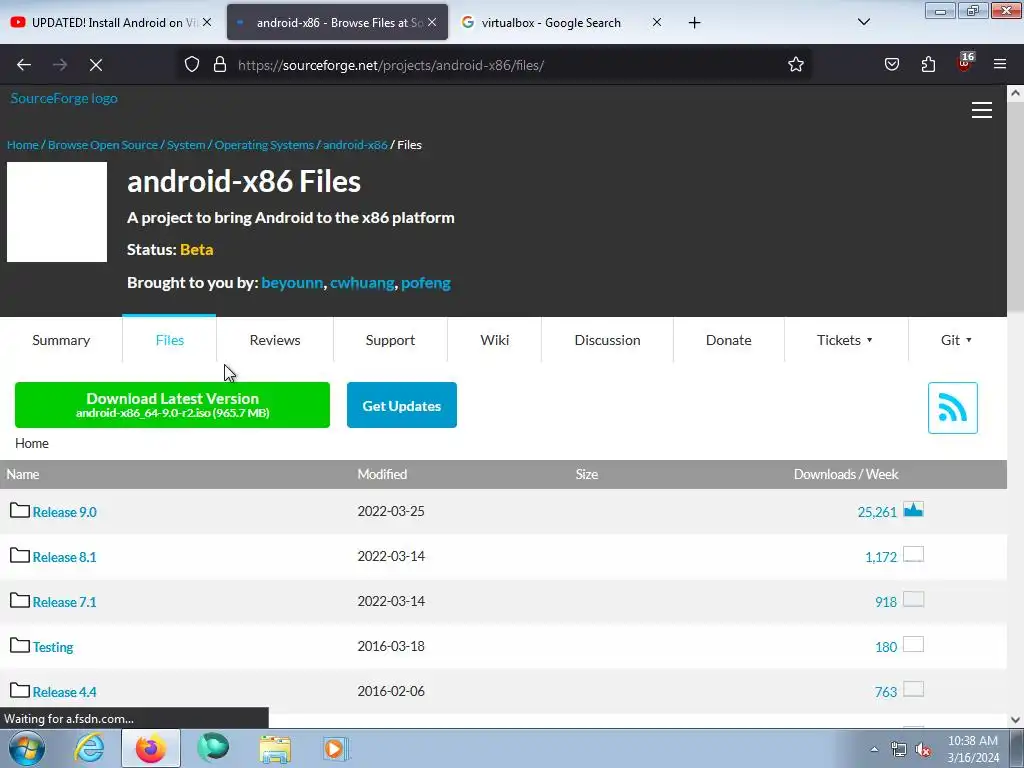Click the Release 7.1 folder icon
Screen dimensions: 1024x768
tap(20, 600)
